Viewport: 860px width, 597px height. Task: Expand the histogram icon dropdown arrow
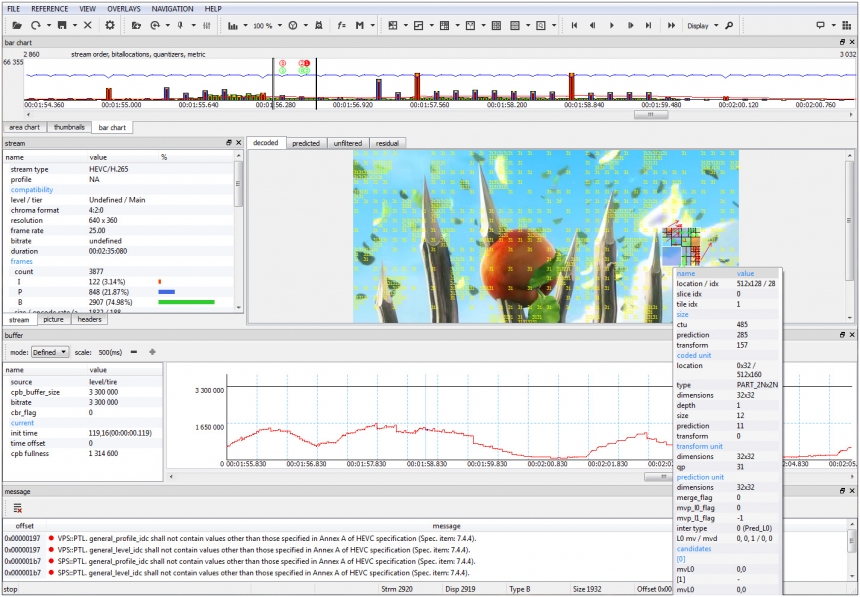245,25
